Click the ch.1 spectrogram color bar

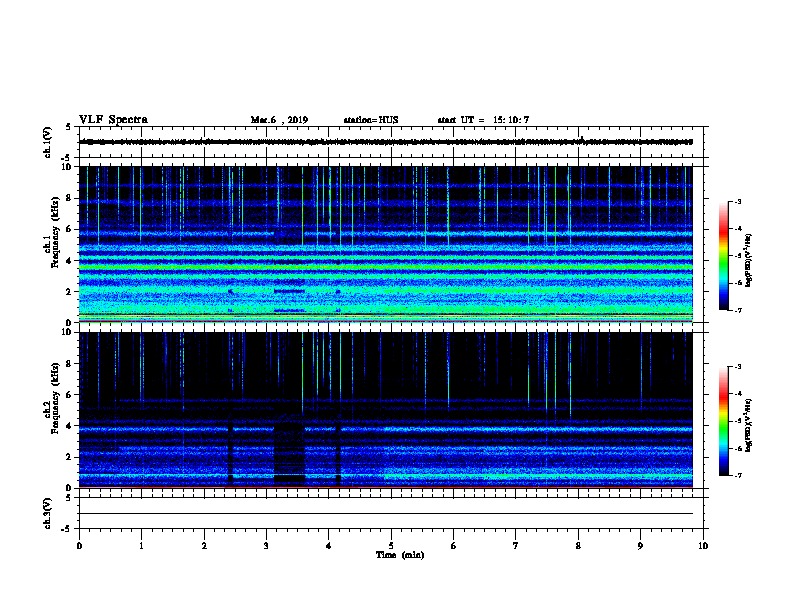(x=724, y=256)
